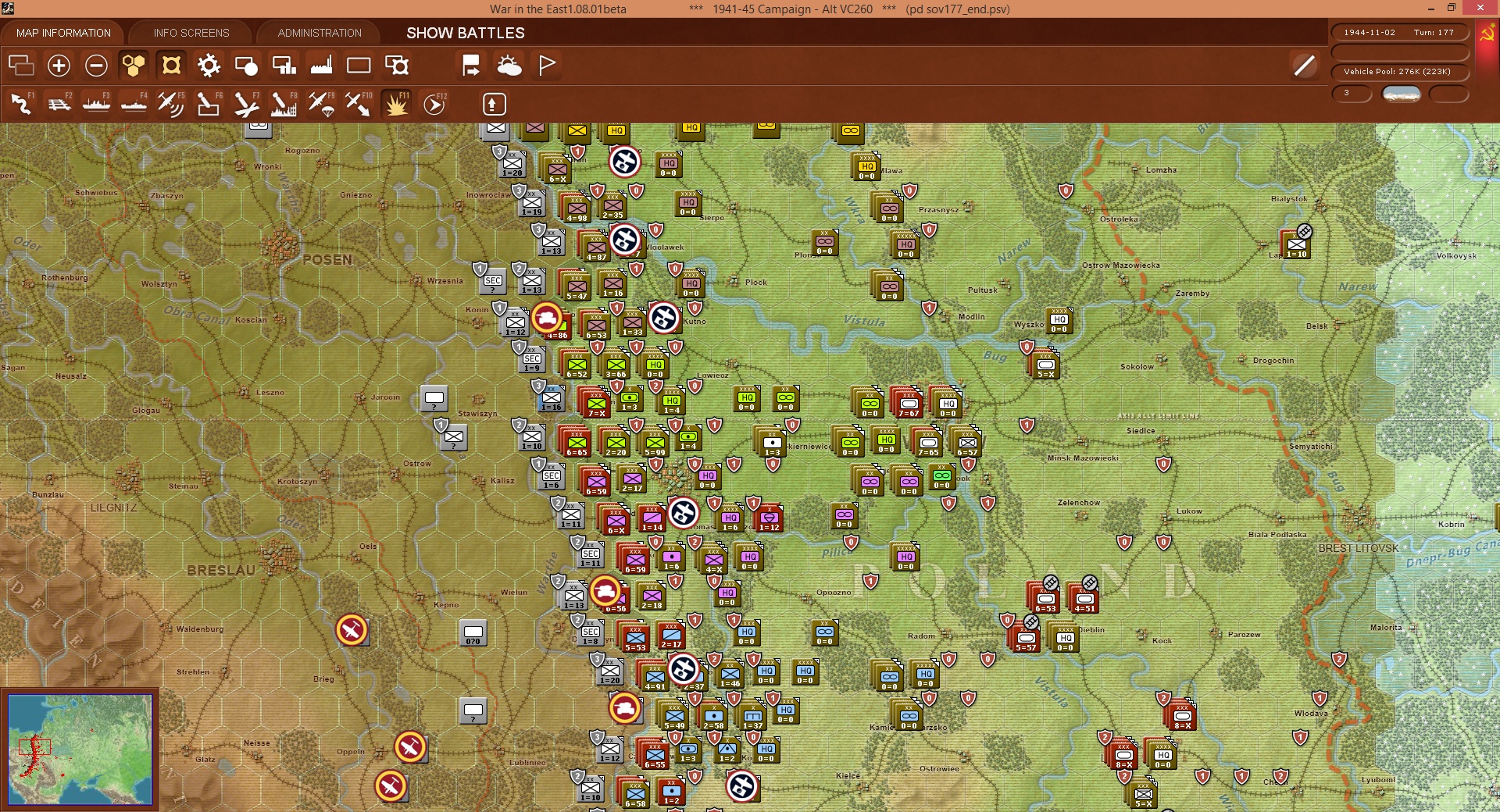Image resolution: width=1500 pixels, height=812 pixels.
Task: Click the rectangle-with-circle toolbar icon
Action: [246, 66]
